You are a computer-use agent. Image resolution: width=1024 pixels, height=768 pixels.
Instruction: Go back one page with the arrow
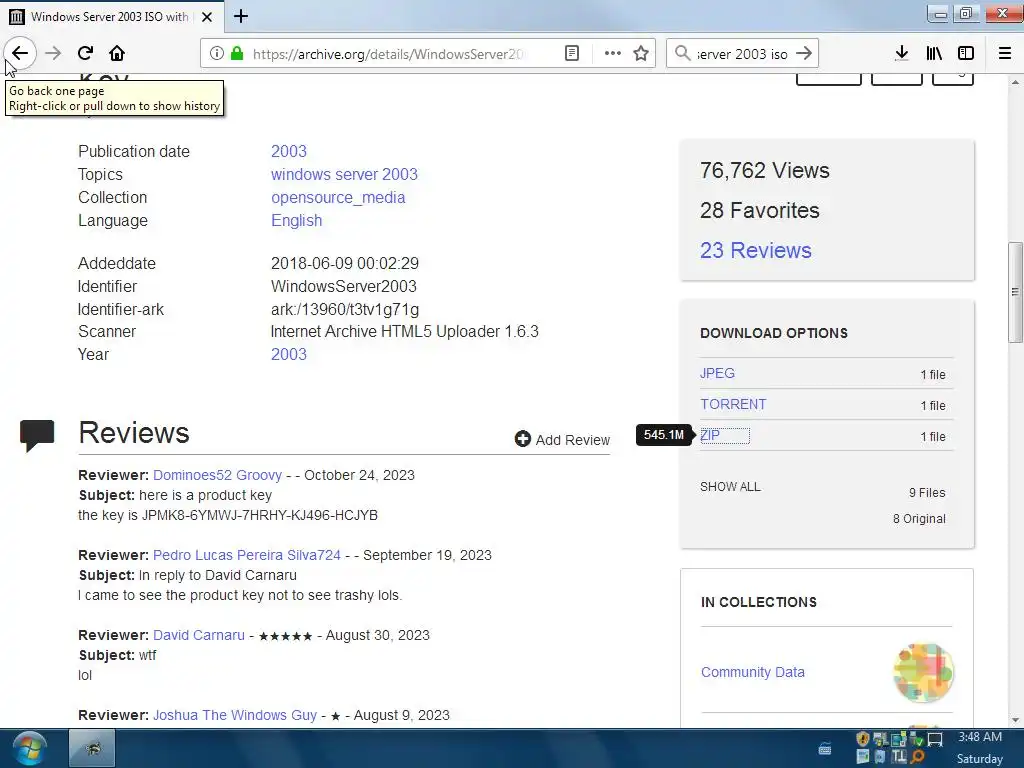pos(20,54)
